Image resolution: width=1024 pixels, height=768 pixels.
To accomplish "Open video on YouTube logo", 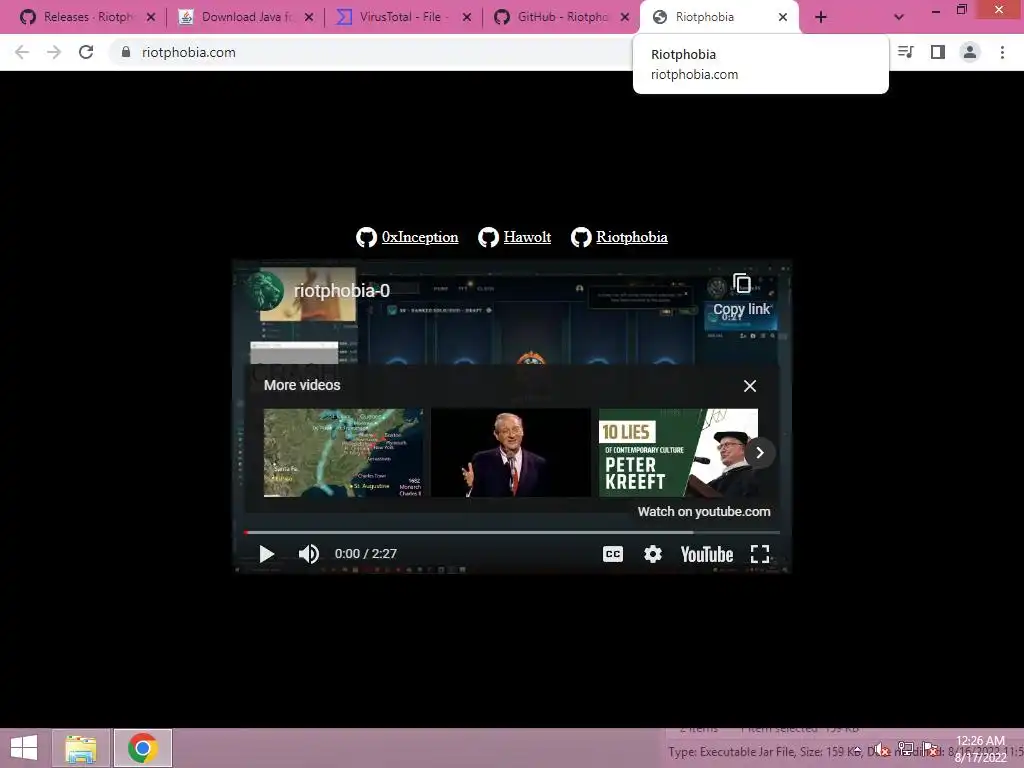I will (707, 554).
